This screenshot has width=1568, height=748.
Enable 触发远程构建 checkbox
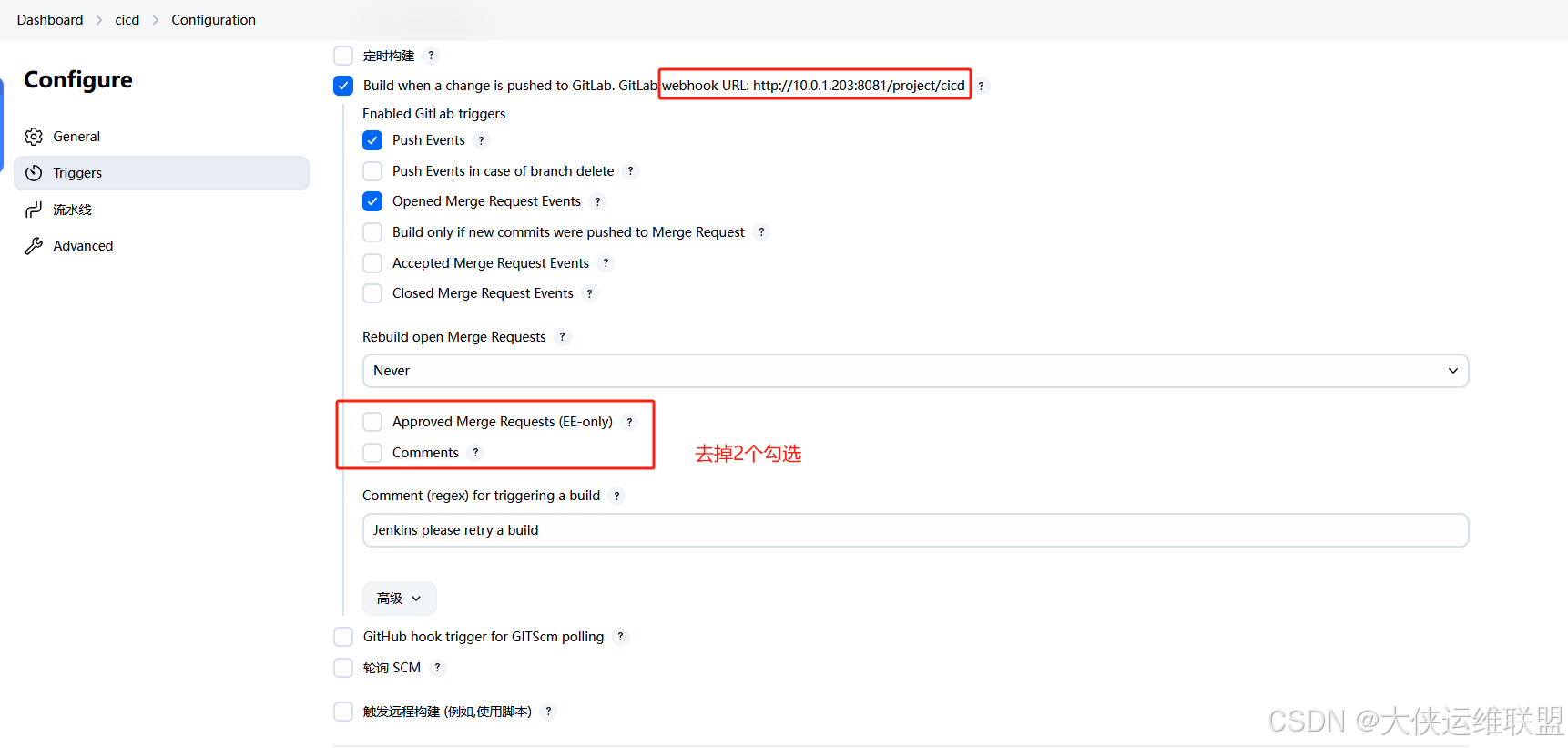coord(343,712)
